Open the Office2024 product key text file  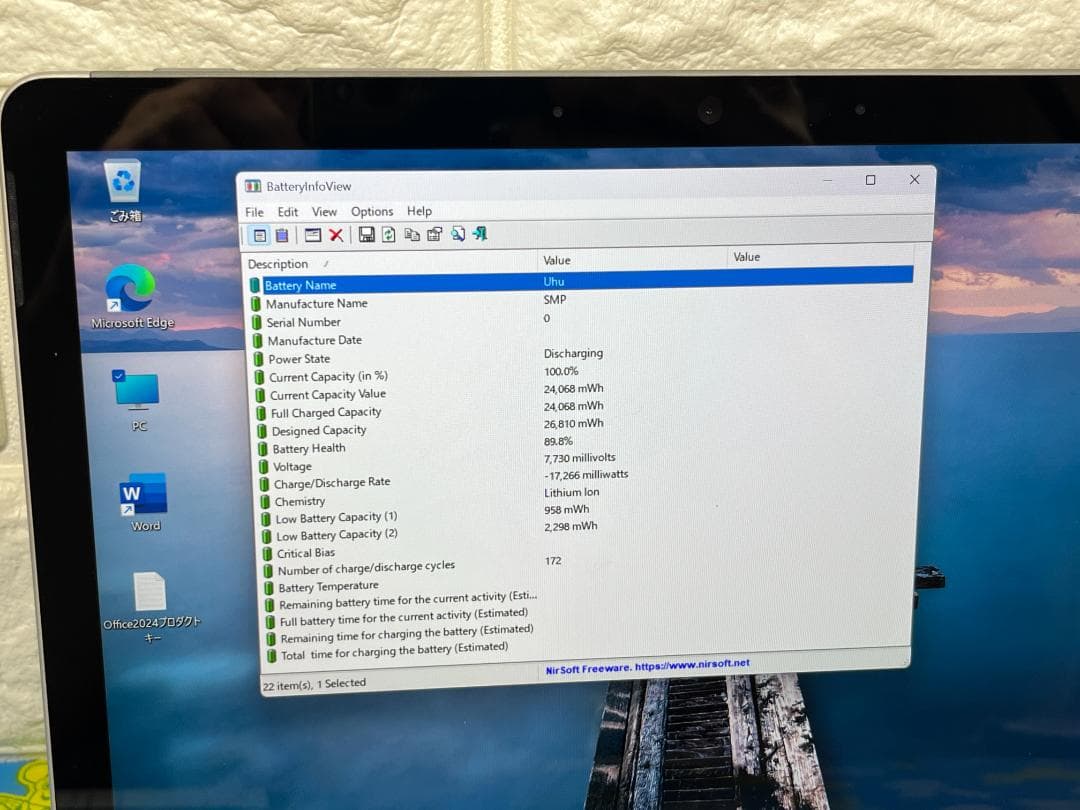click(152, 608)
